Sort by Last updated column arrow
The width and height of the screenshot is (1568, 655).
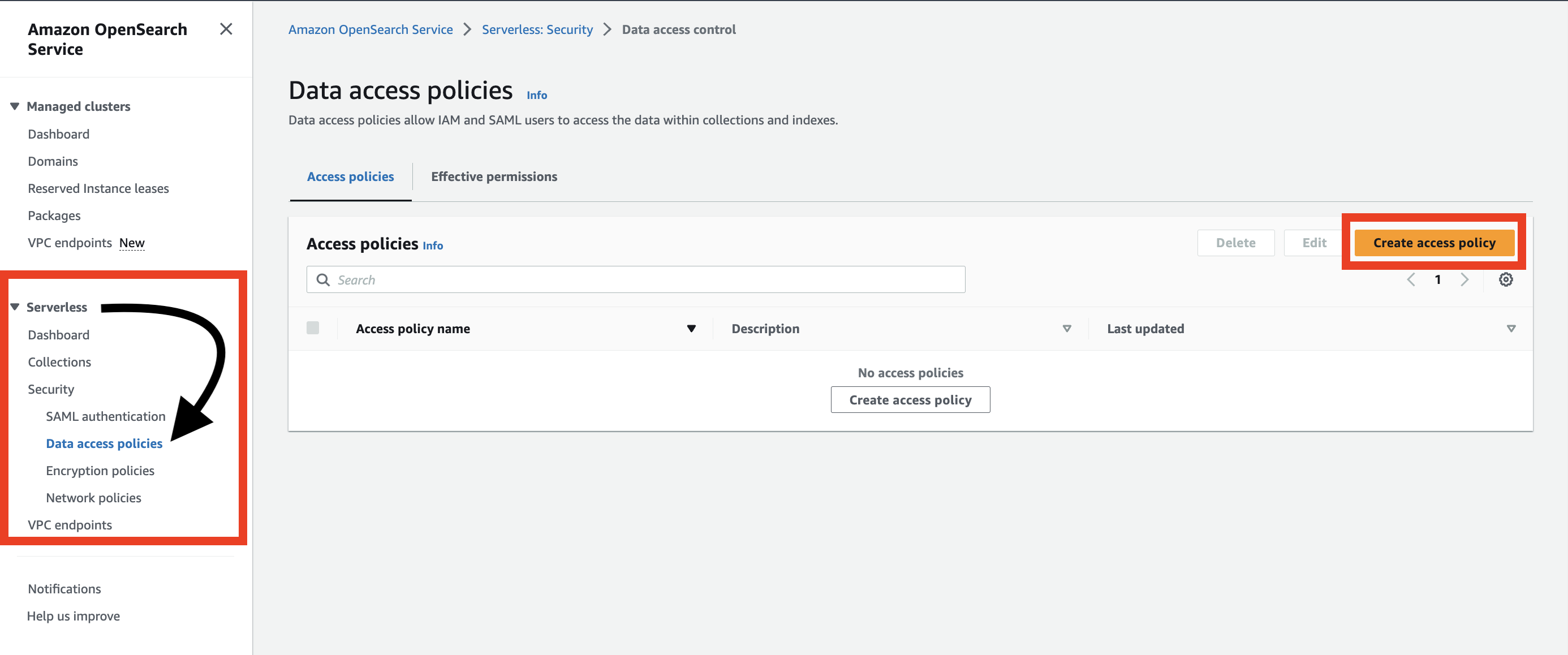[x=1511, y=329]
